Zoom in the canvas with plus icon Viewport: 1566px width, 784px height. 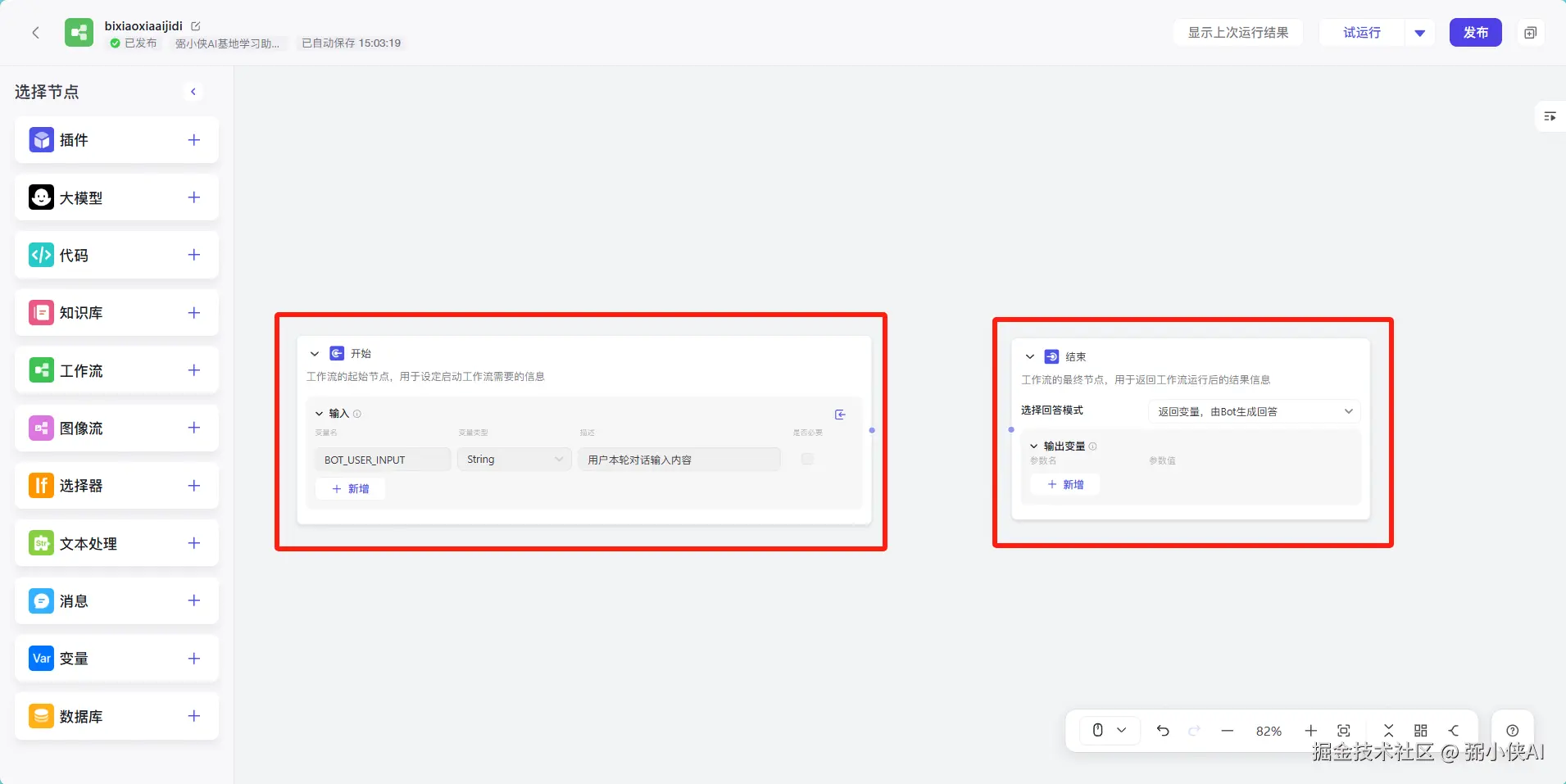click(x=1311, y=731)
